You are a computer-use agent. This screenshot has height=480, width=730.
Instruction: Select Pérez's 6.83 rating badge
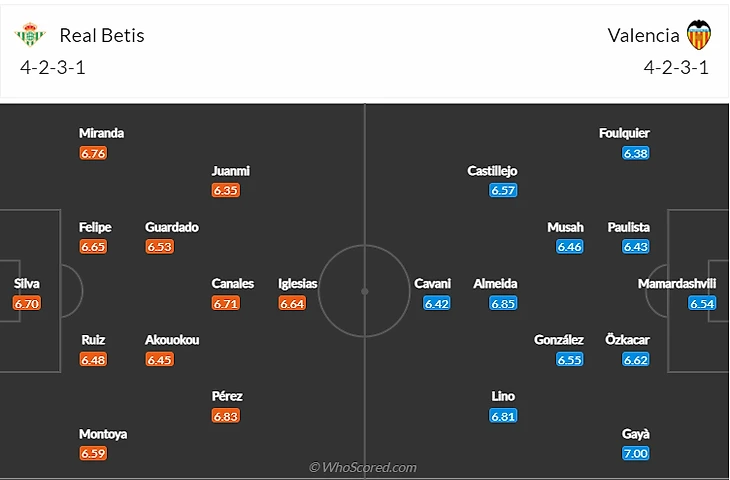226,416
